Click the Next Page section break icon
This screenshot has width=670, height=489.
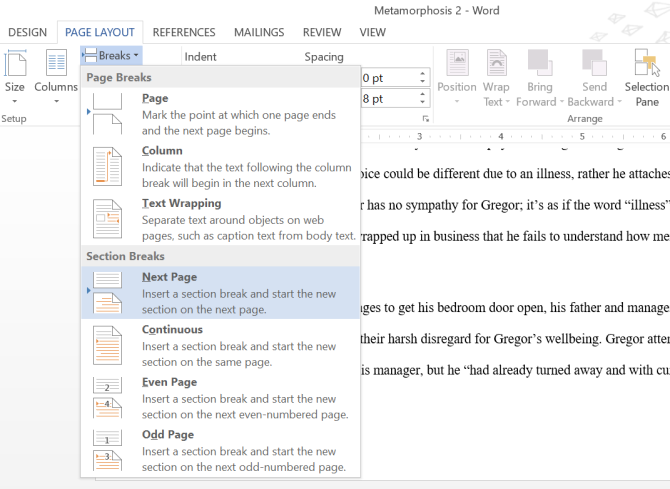tap(107, 292)
